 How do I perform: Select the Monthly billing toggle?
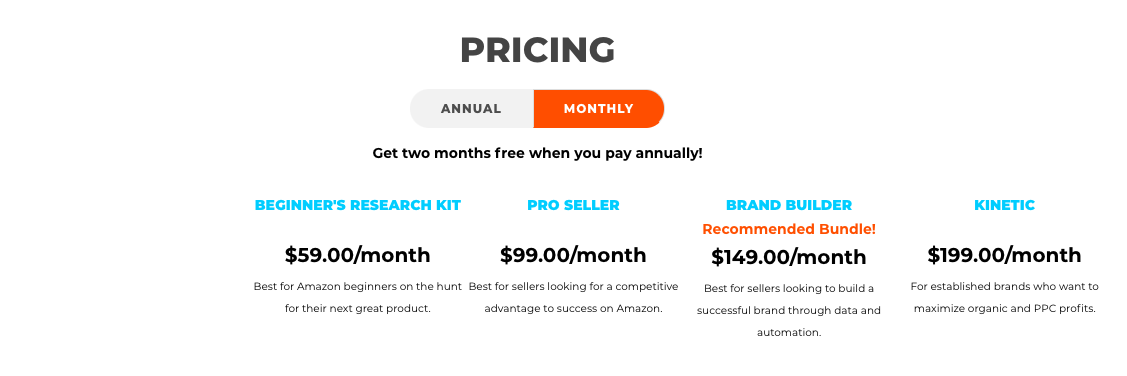pyautogui.click(x=599, y=109)
